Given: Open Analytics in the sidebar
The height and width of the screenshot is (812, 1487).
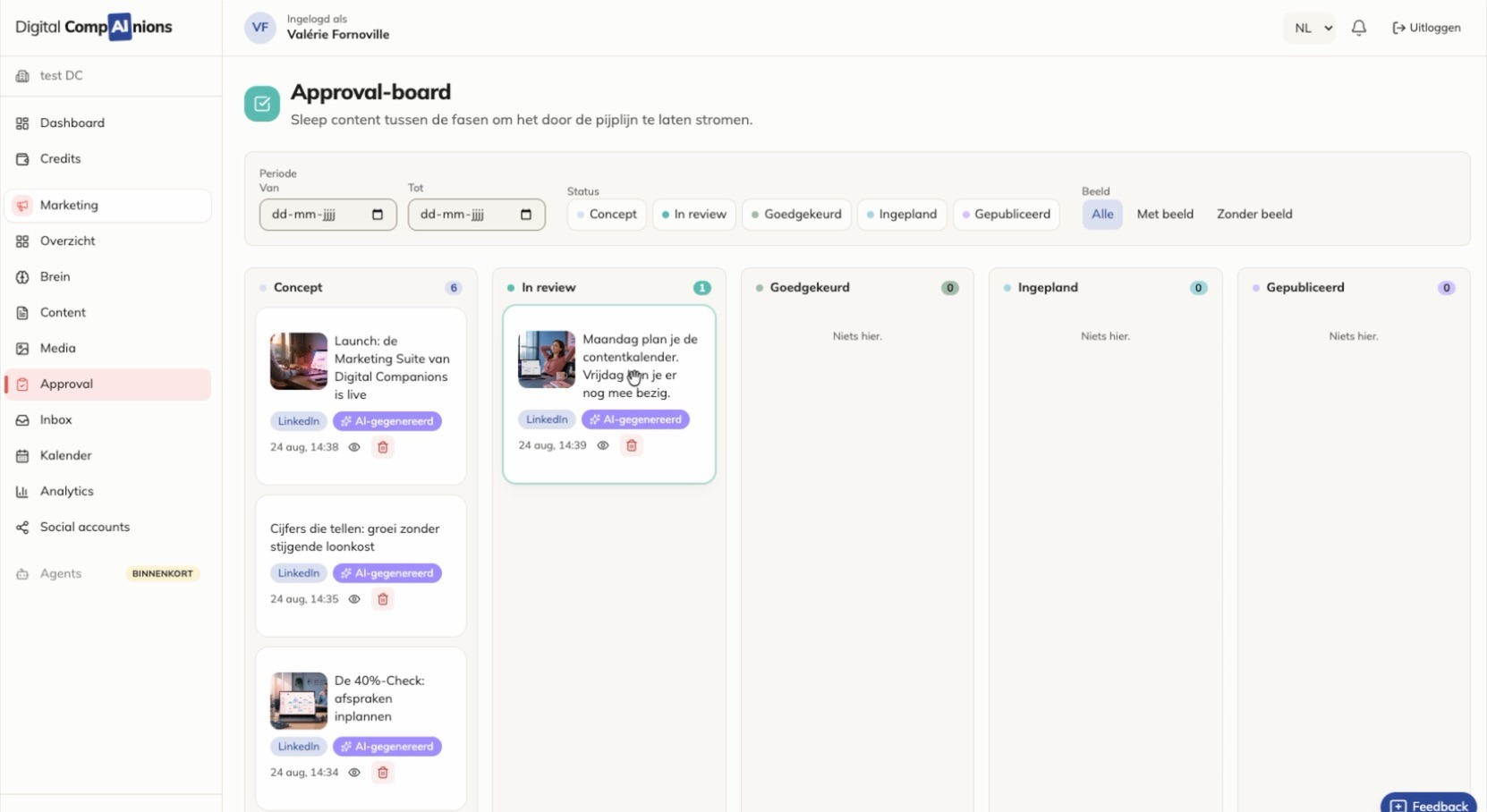Looking at the screenshot, I should click(108, 492).
